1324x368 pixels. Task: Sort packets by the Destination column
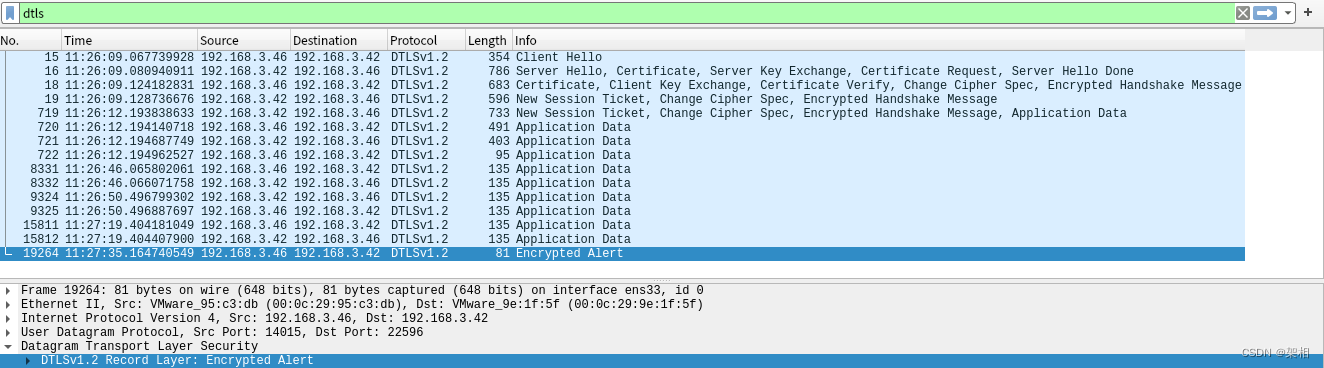(338, 40)
